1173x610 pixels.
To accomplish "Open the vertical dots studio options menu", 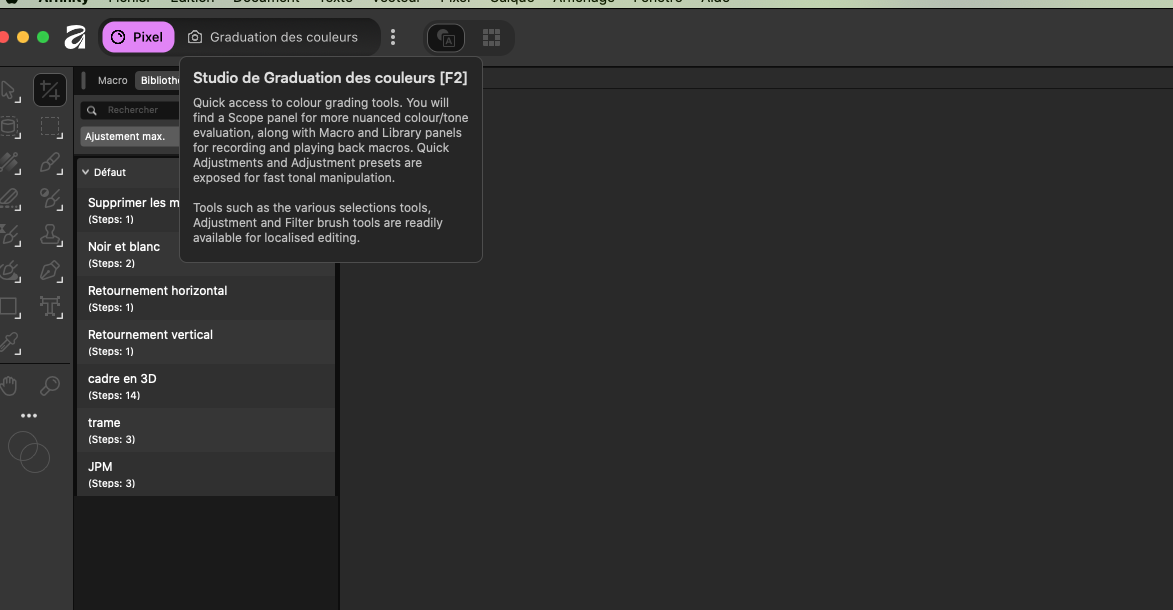I will coord(393,37).
